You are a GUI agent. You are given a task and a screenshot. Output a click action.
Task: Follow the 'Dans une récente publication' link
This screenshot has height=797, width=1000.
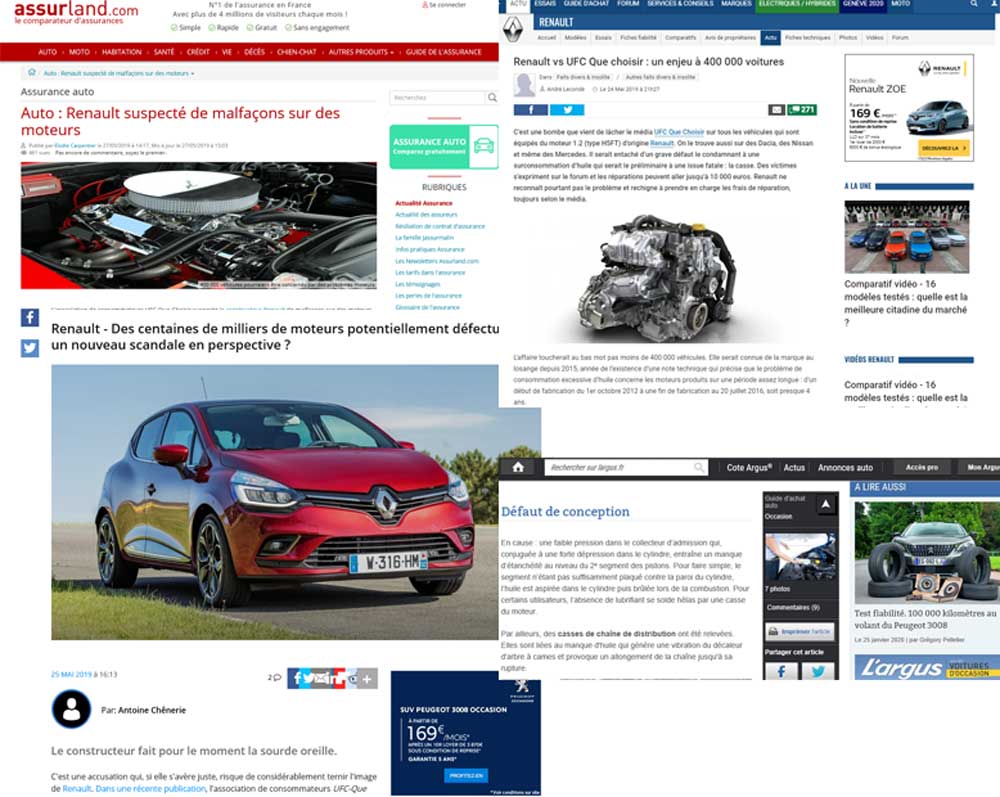click(151, 789)
